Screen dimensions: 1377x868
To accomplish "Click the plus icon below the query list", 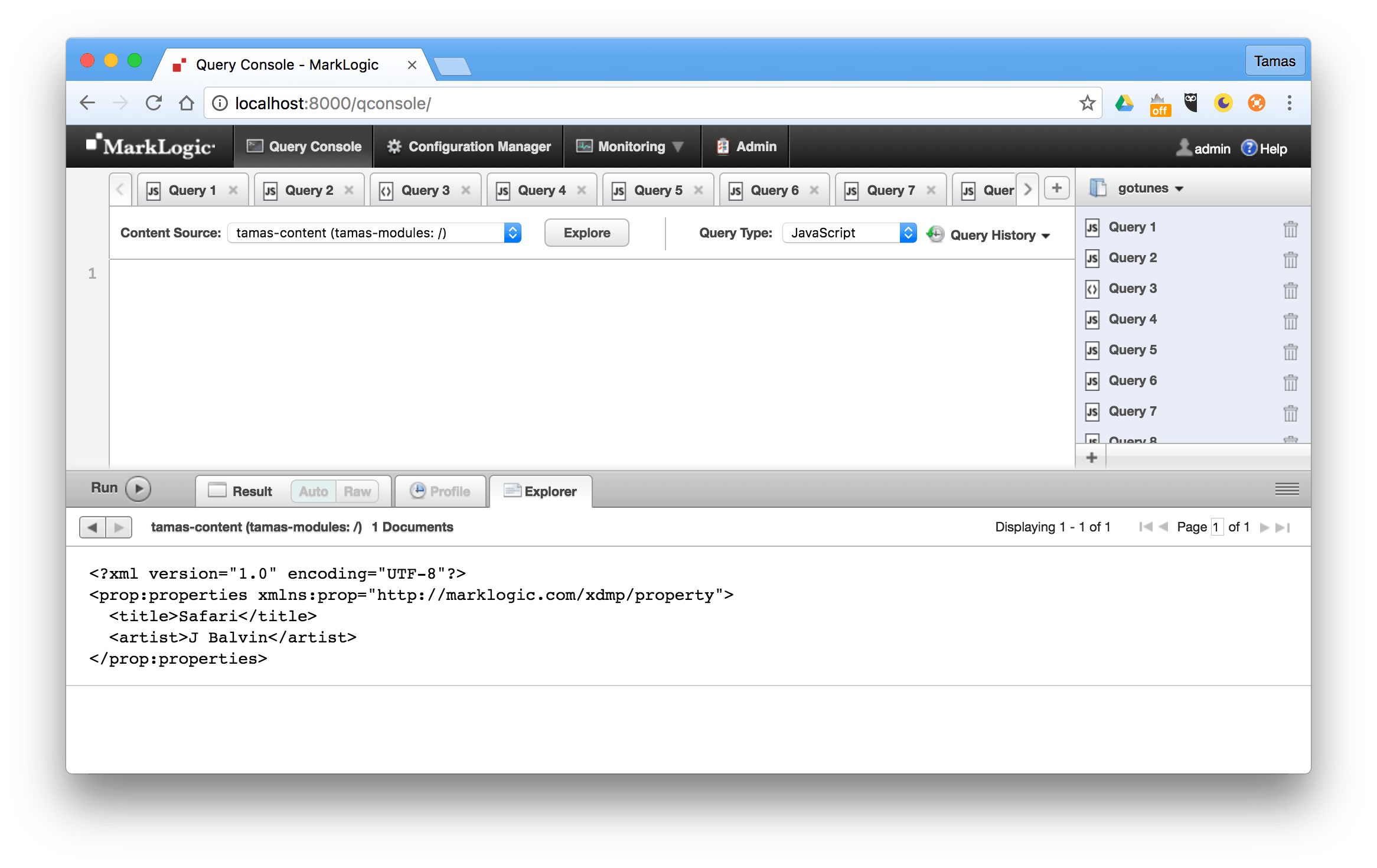I will tap(1091, 458).
